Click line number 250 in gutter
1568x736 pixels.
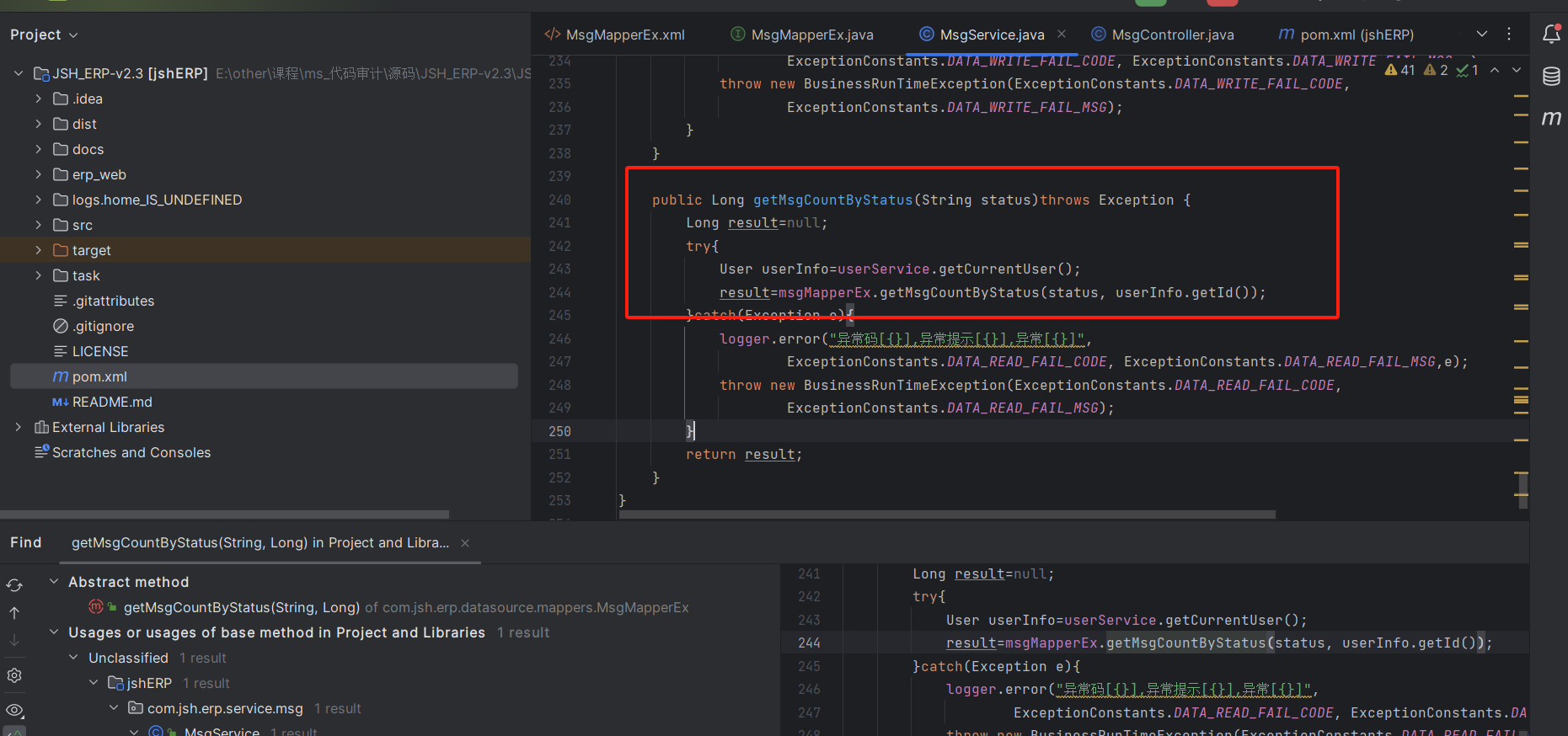pyautogui.click(x=559, y=431)
